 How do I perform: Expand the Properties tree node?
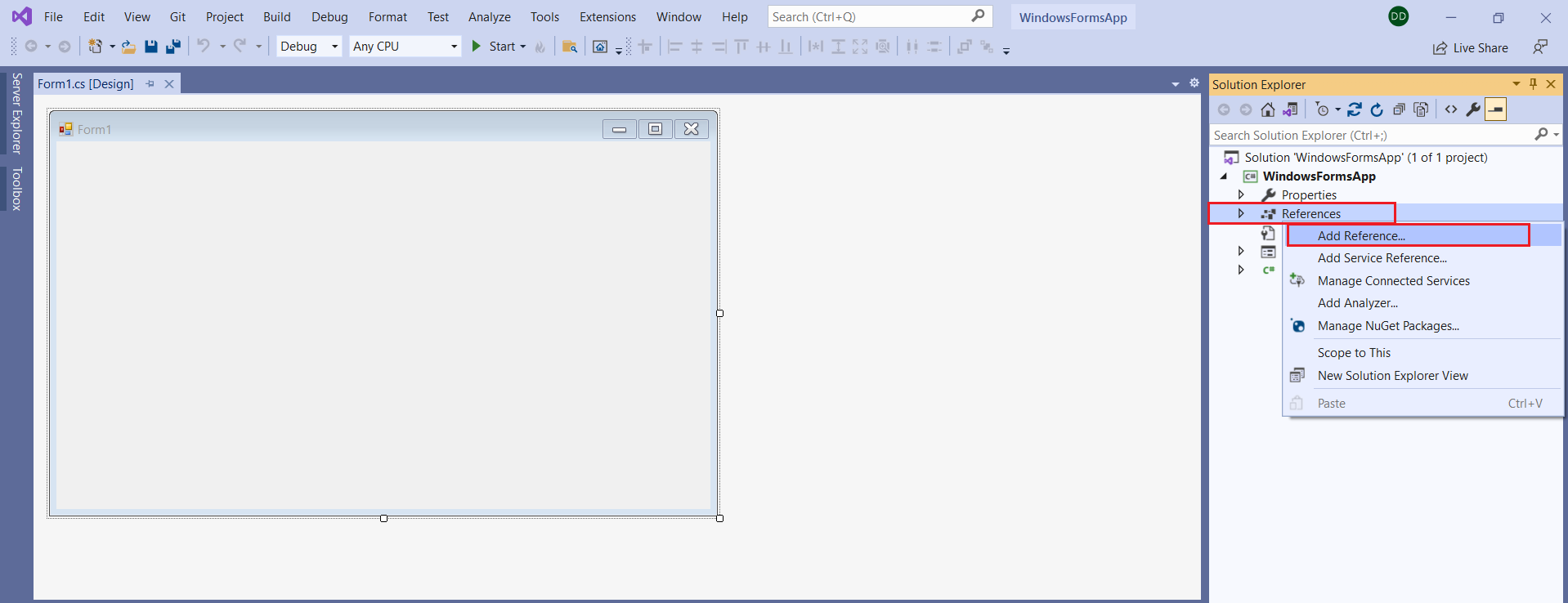tap(1241, 194)
